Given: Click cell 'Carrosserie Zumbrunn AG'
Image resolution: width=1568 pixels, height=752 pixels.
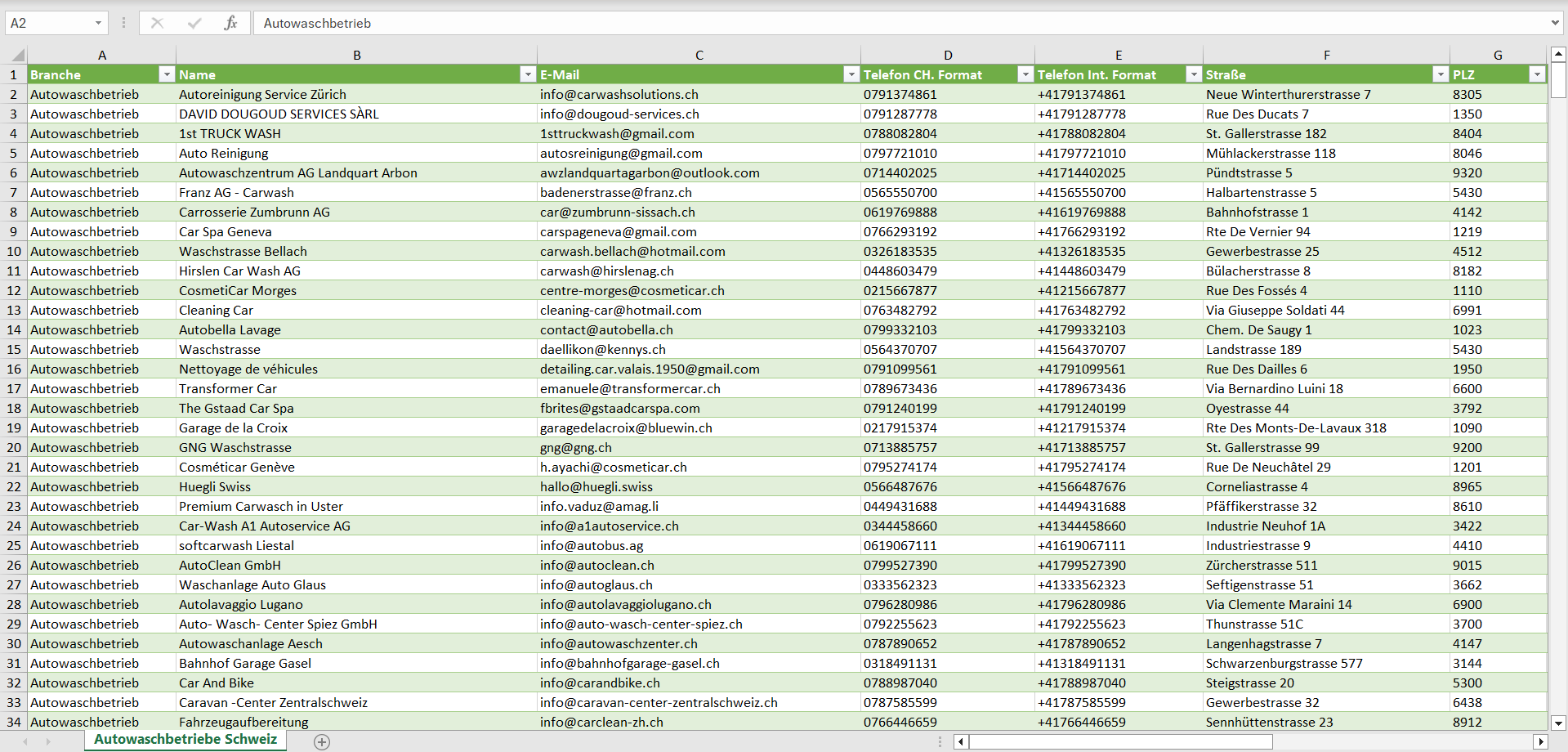Looking at the screenshot, I should 356,212.
